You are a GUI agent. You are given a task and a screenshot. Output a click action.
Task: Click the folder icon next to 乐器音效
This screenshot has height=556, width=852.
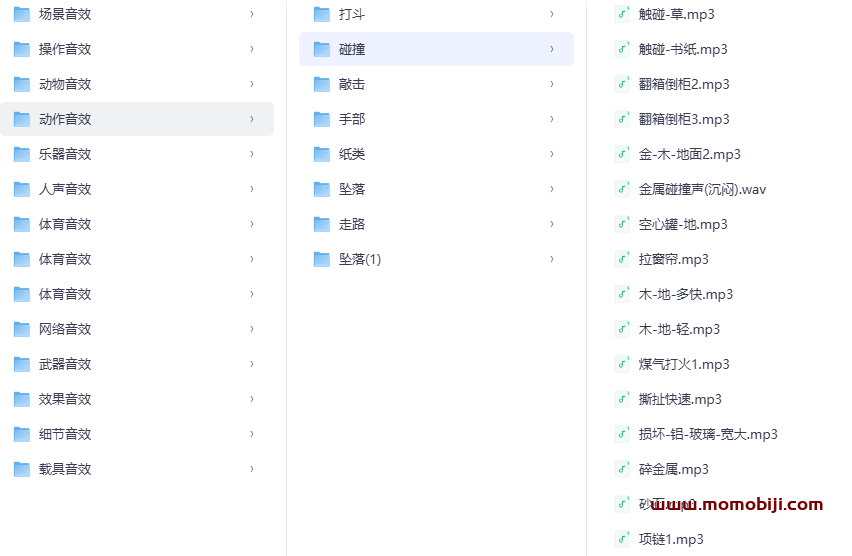pyautogui.click(x=21, y=154)
